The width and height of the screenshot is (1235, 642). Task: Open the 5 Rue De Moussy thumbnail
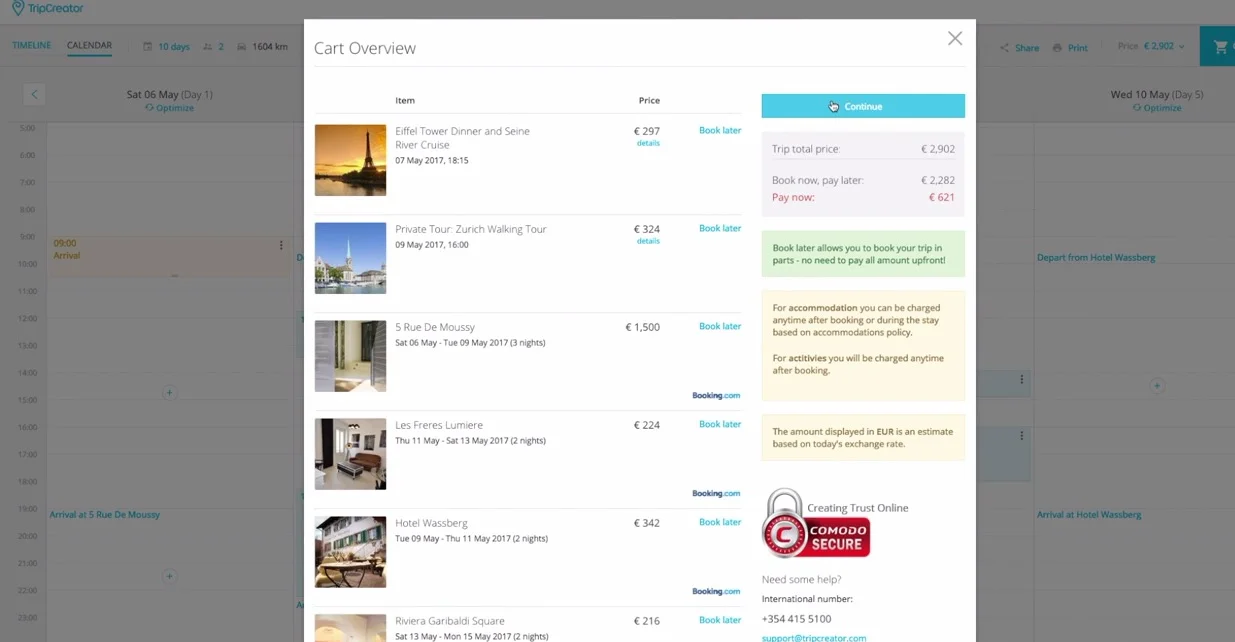pos(350,356)
